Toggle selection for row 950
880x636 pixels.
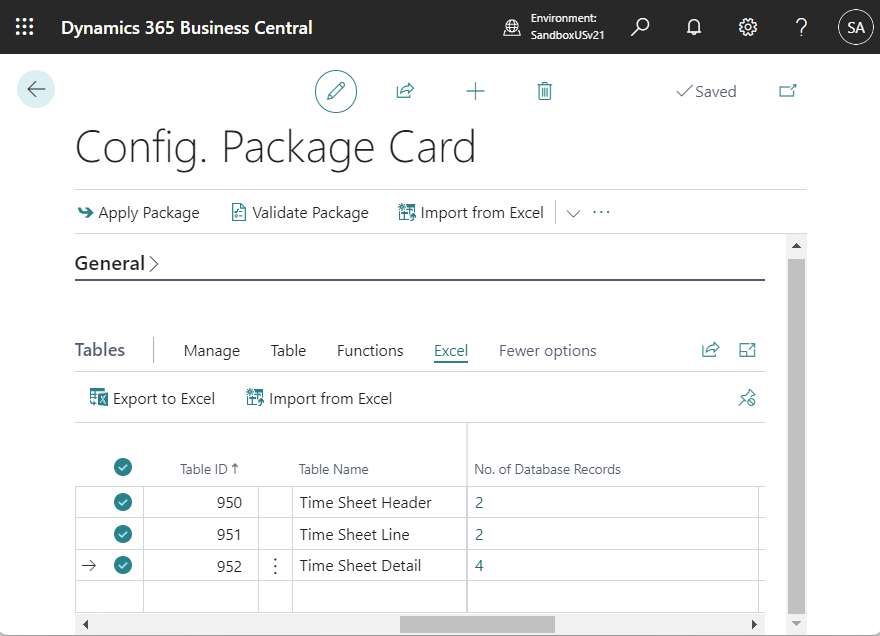click(x=123, y=502)
